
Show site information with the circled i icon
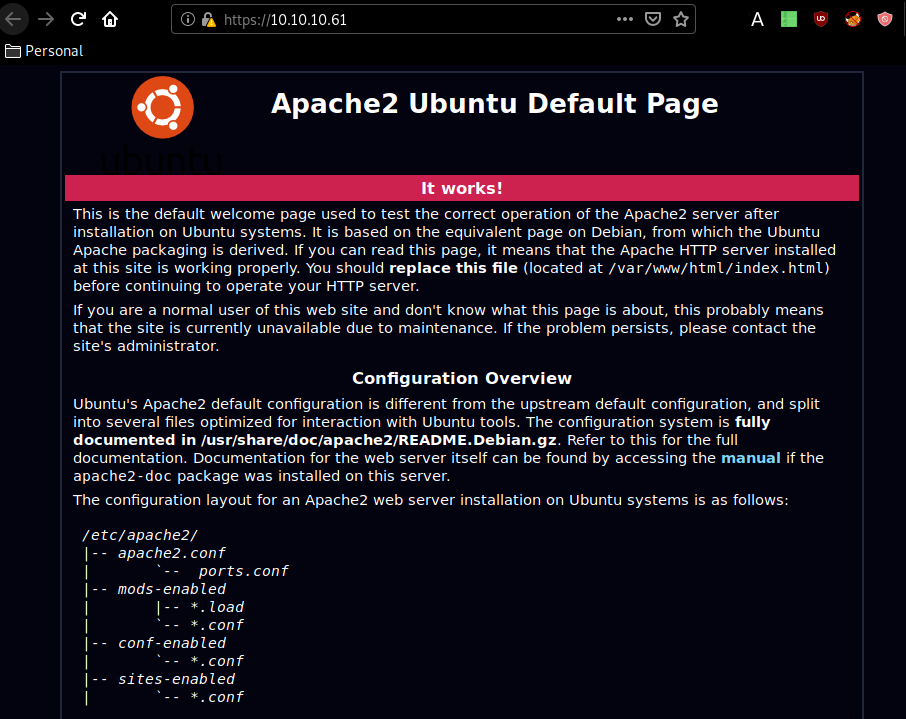point(188,20)
